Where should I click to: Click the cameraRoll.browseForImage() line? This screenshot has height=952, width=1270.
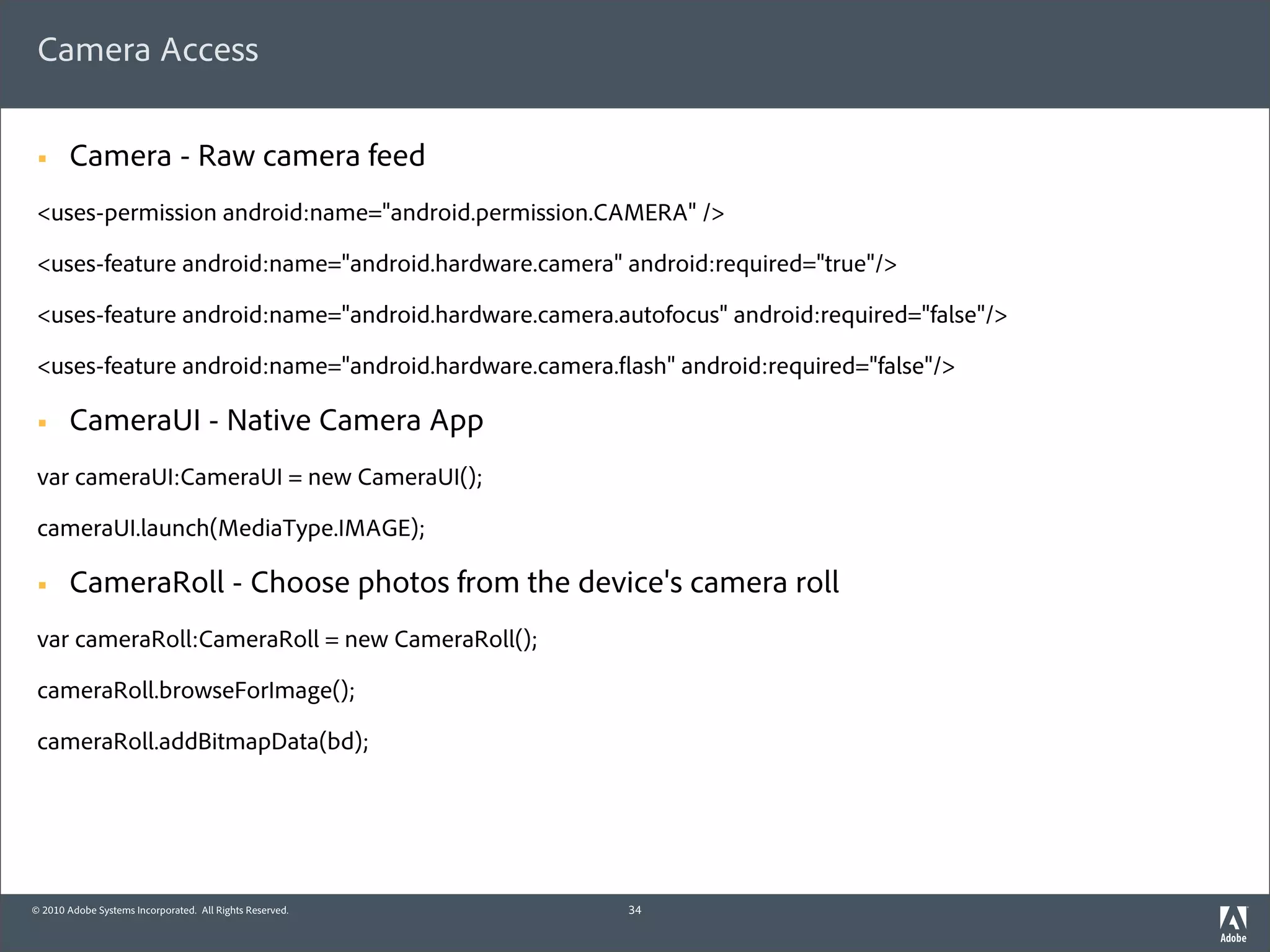(x=195, y=690)
